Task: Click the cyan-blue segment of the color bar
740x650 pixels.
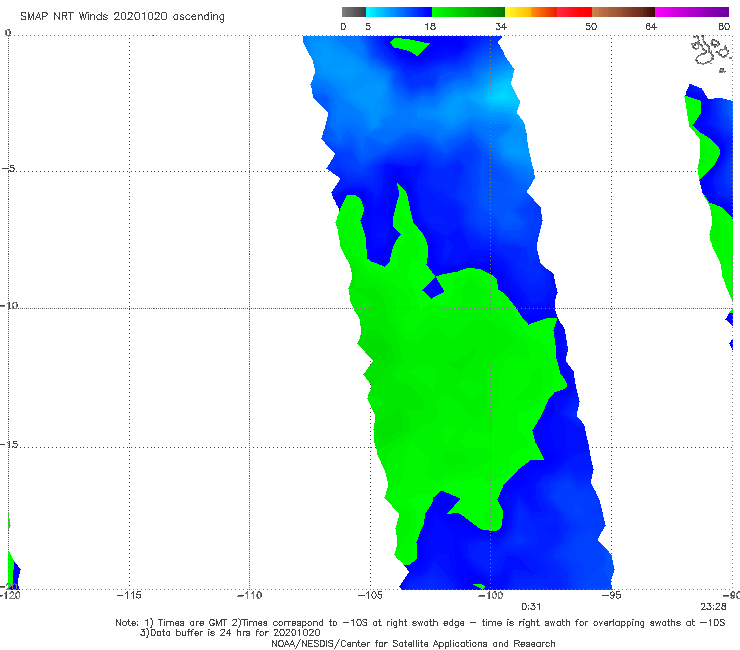Action: 399,12
